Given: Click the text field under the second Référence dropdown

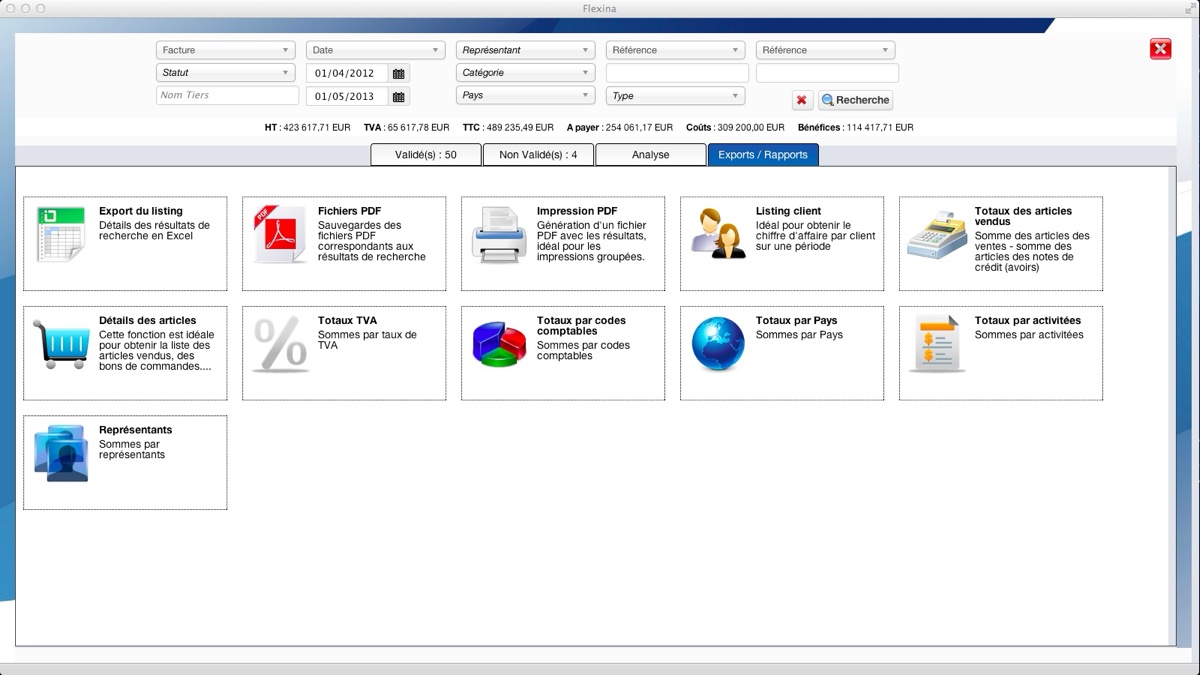Looking at the screenshot, I should (827, 73).
